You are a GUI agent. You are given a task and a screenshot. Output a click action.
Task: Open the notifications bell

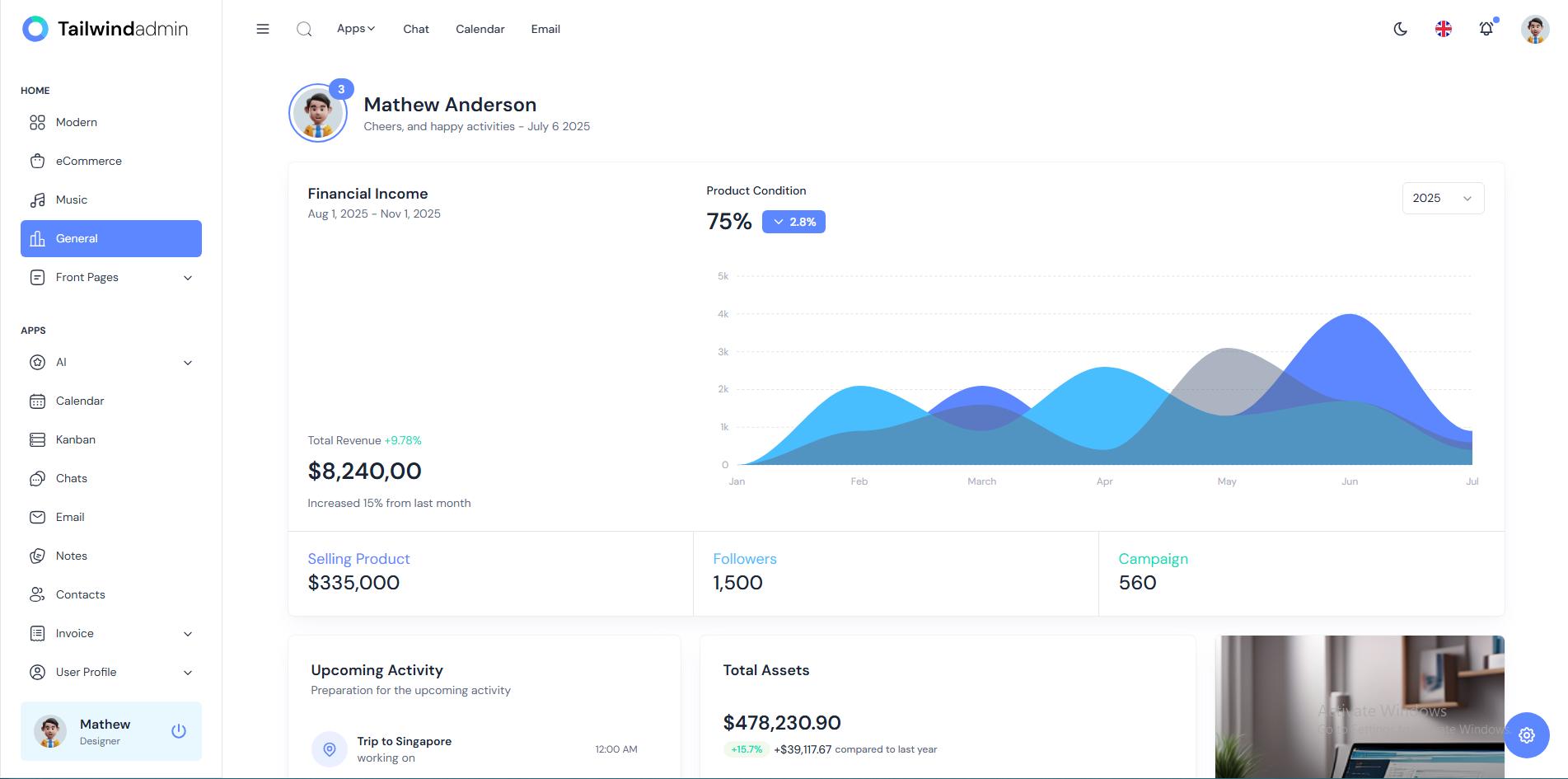1486,29
